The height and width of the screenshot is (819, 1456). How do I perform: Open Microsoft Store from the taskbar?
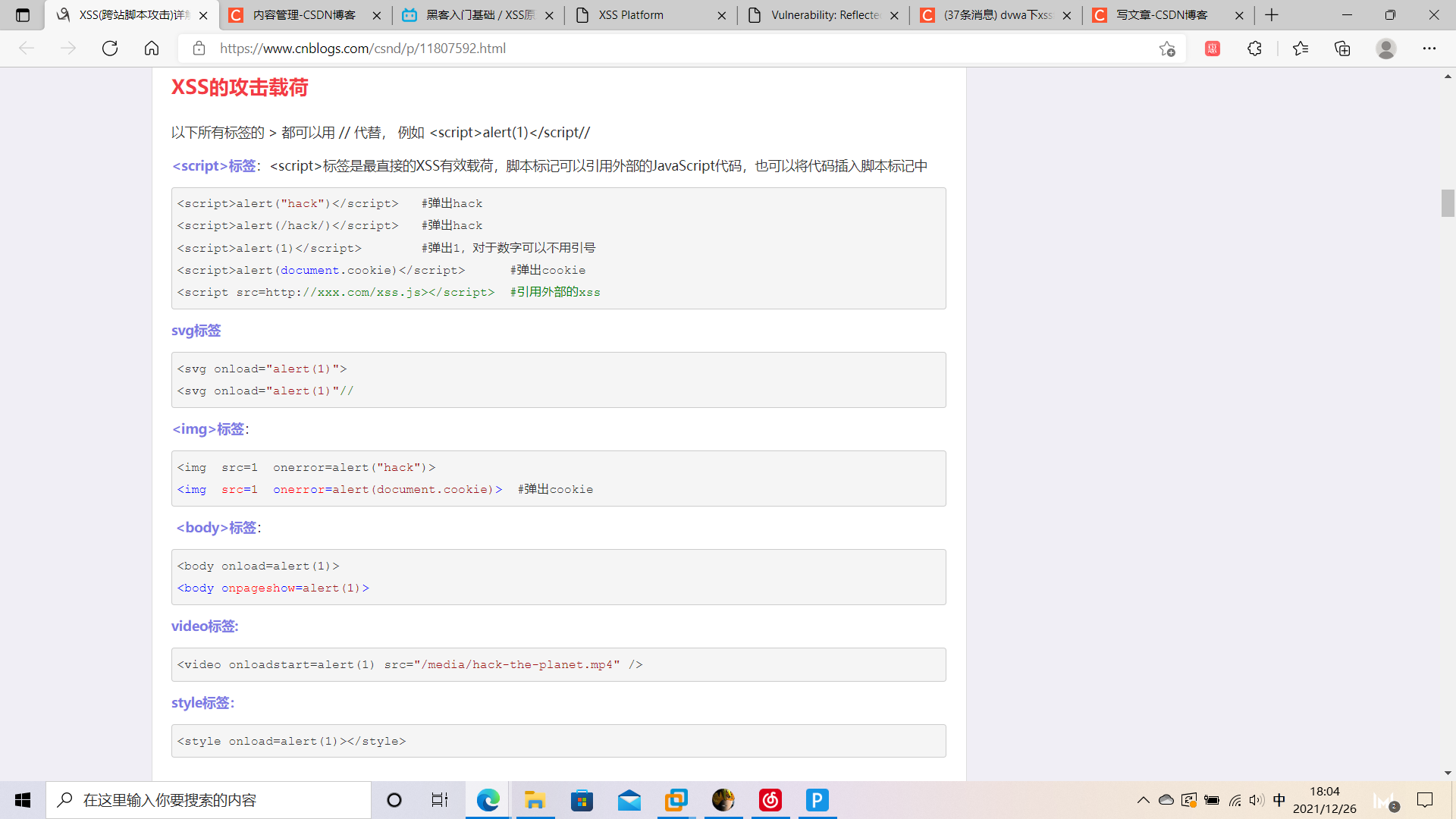tap(582, 800)
